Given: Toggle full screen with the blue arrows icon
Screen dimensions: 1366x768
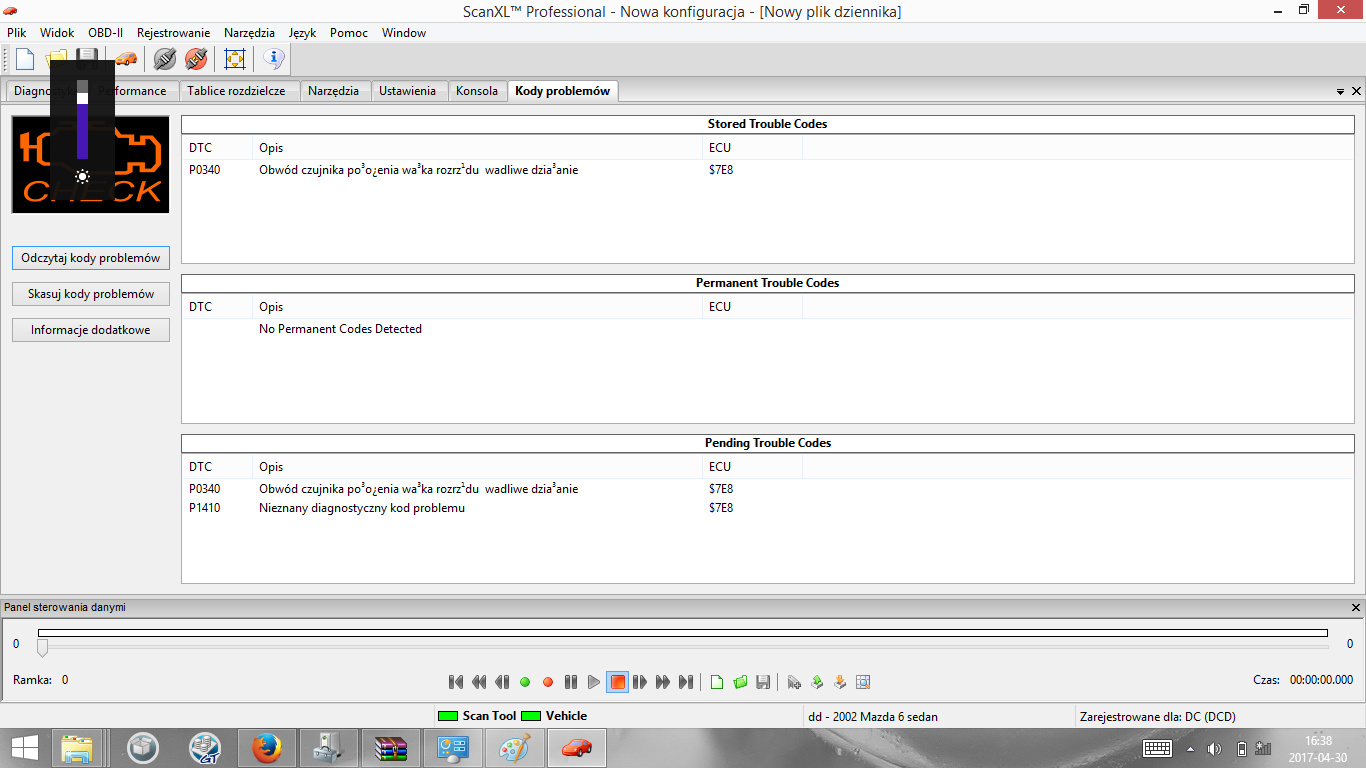Looking at the screenshot, I should pos(235,59).
